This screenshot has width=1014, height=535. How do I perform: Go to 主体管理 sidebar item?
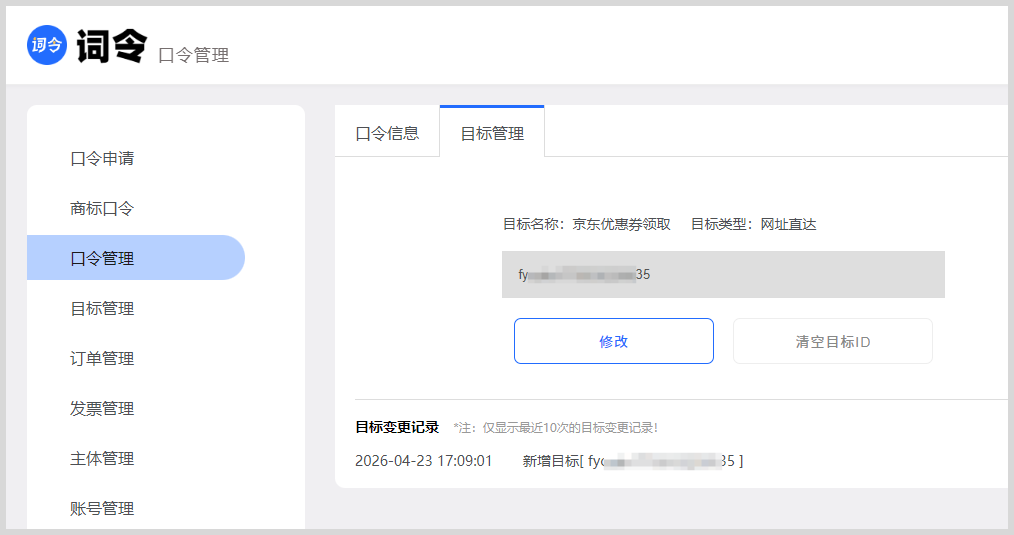(x=102, y=458)
